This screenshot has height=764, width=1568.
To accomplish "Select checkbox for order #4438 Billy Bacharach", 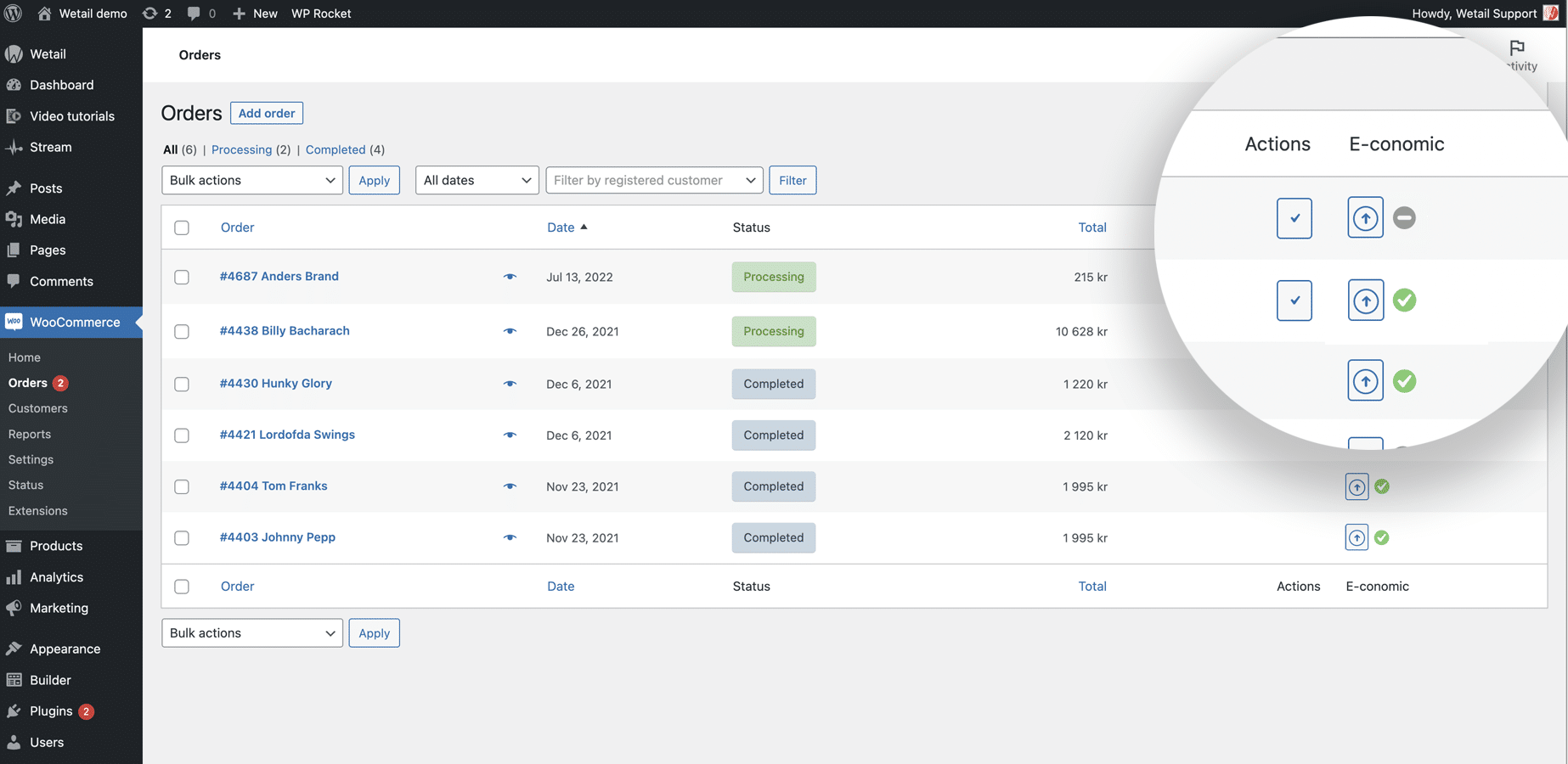I will click(182, 331).
